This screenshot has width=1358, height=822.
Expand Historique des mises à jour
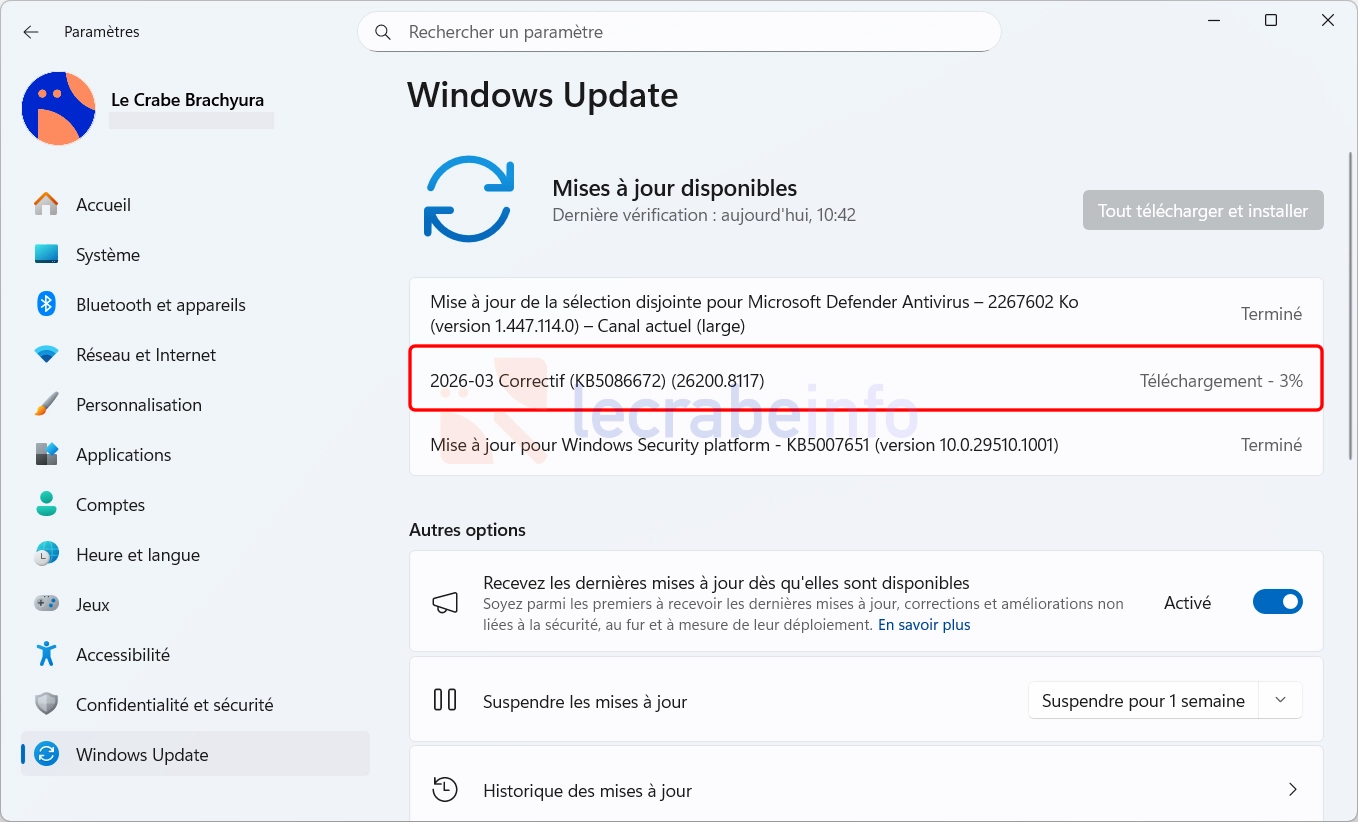[x=1292, y=790]
